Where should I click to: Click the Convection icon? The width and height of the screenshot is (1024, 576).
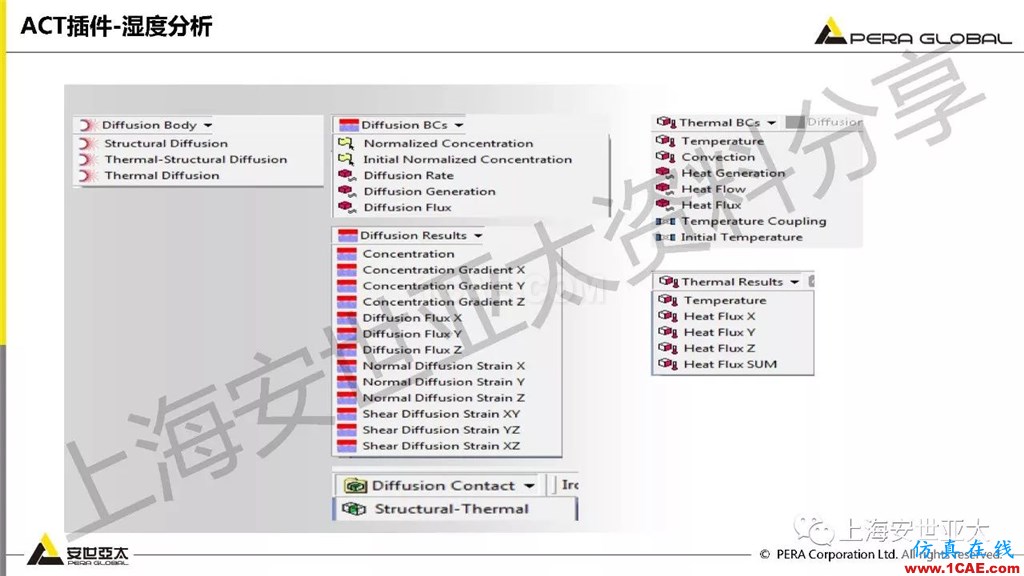[x=665, y=157]
